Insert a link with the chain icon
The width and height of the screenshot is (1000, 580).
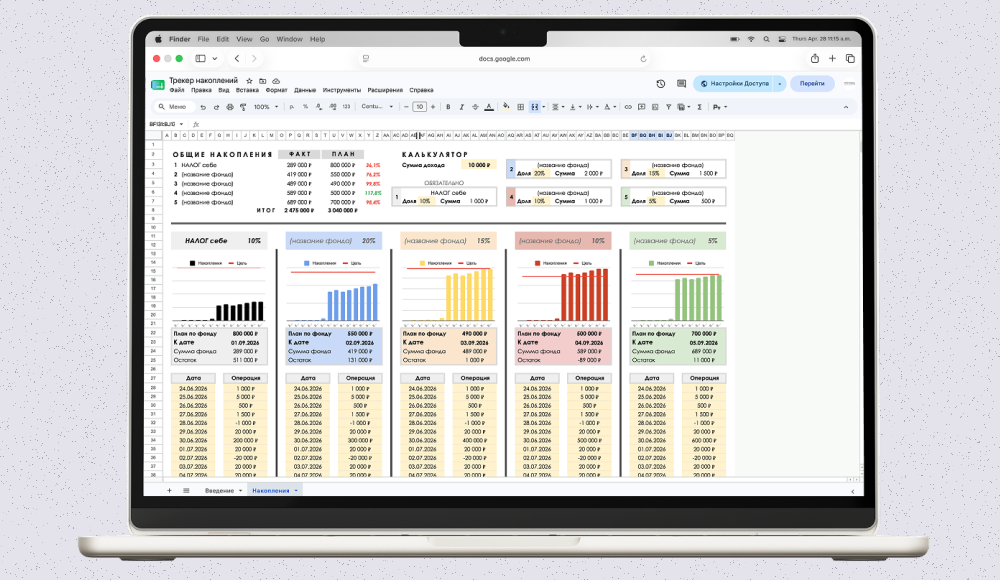pyautogui.click(x=628, y=107)
